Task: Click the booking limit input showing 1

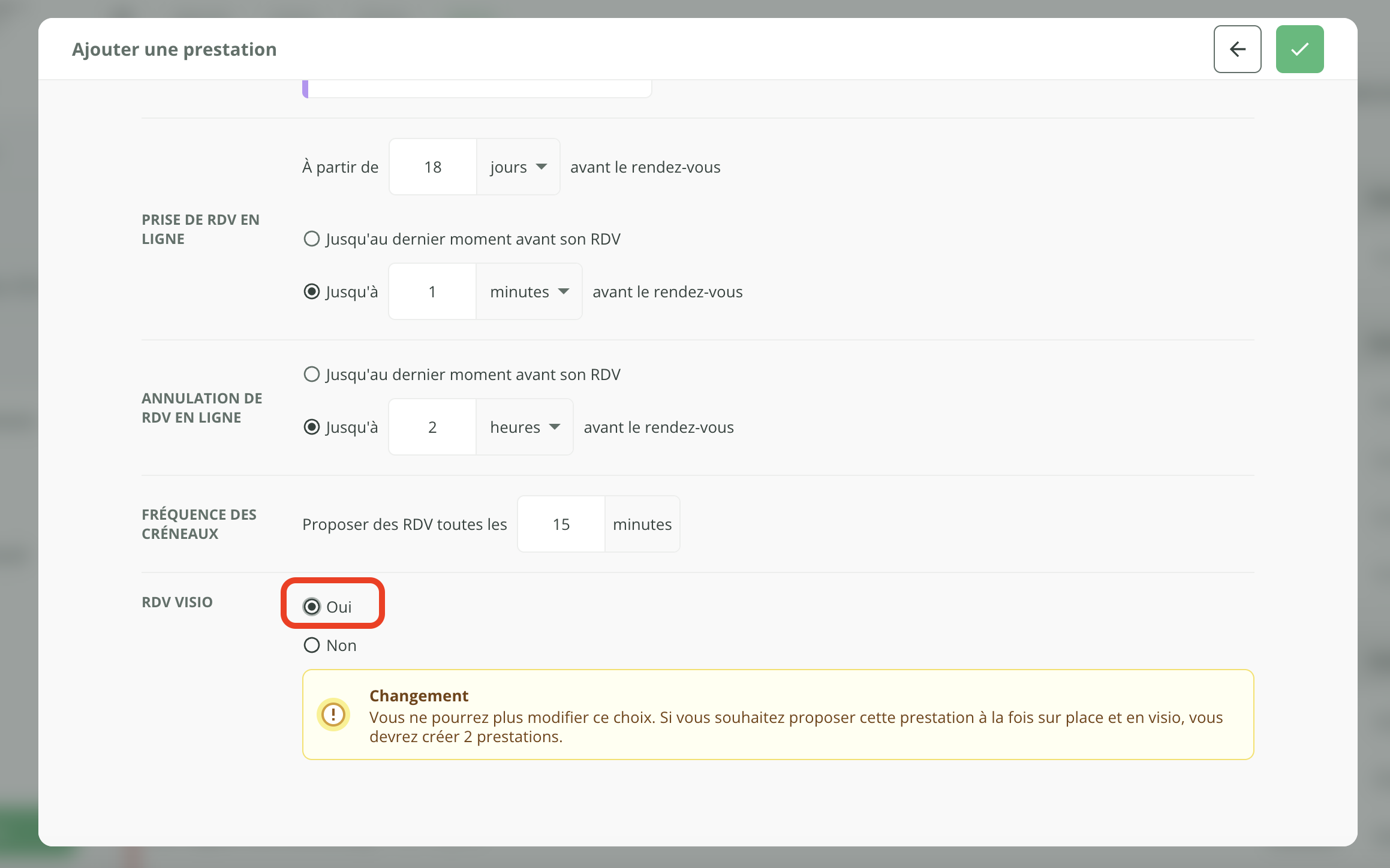Action: (432, 292)
